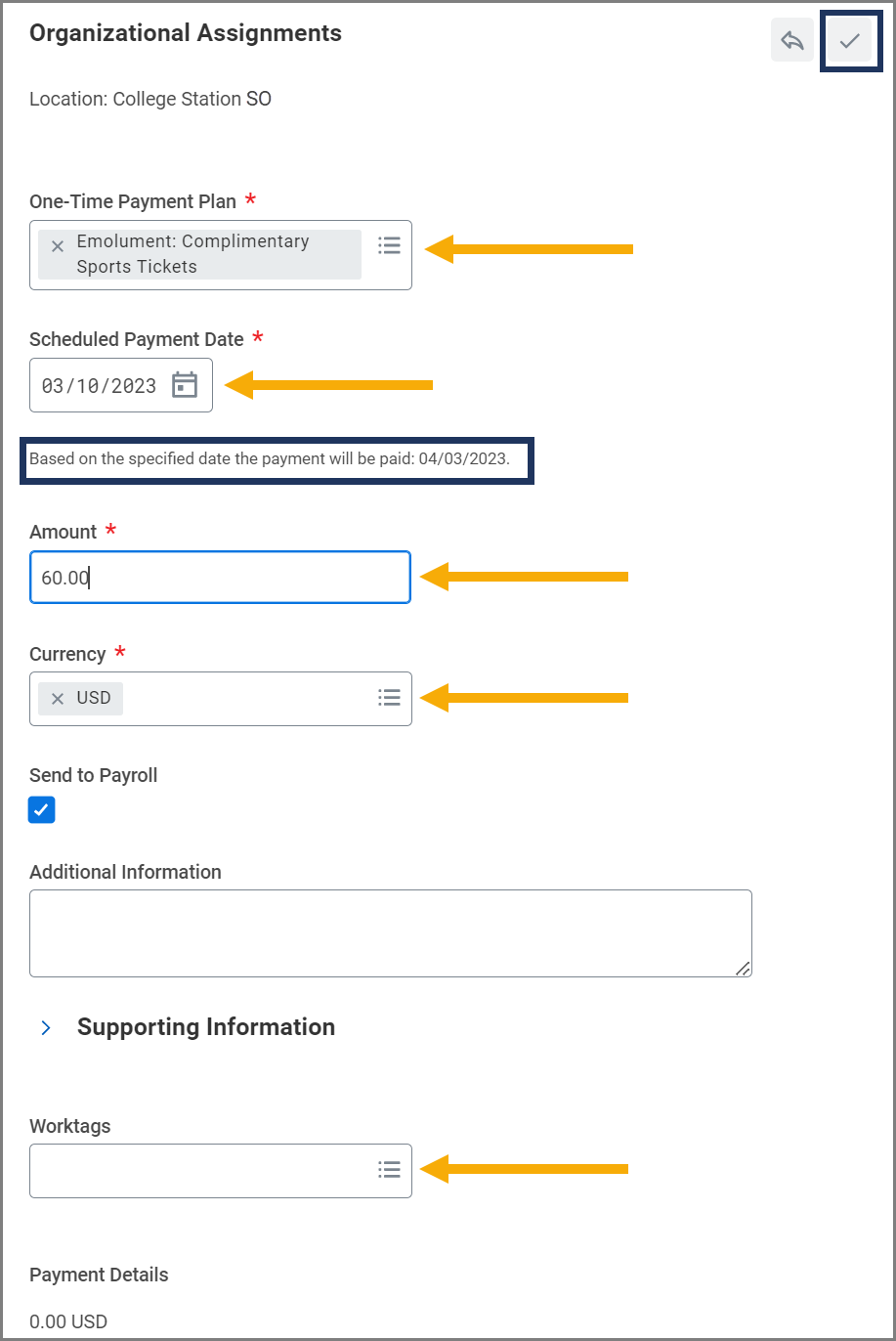Click the Scheduled Payment Date text field
This screenshot has width=896, height=1341.
tap(100, 386)
